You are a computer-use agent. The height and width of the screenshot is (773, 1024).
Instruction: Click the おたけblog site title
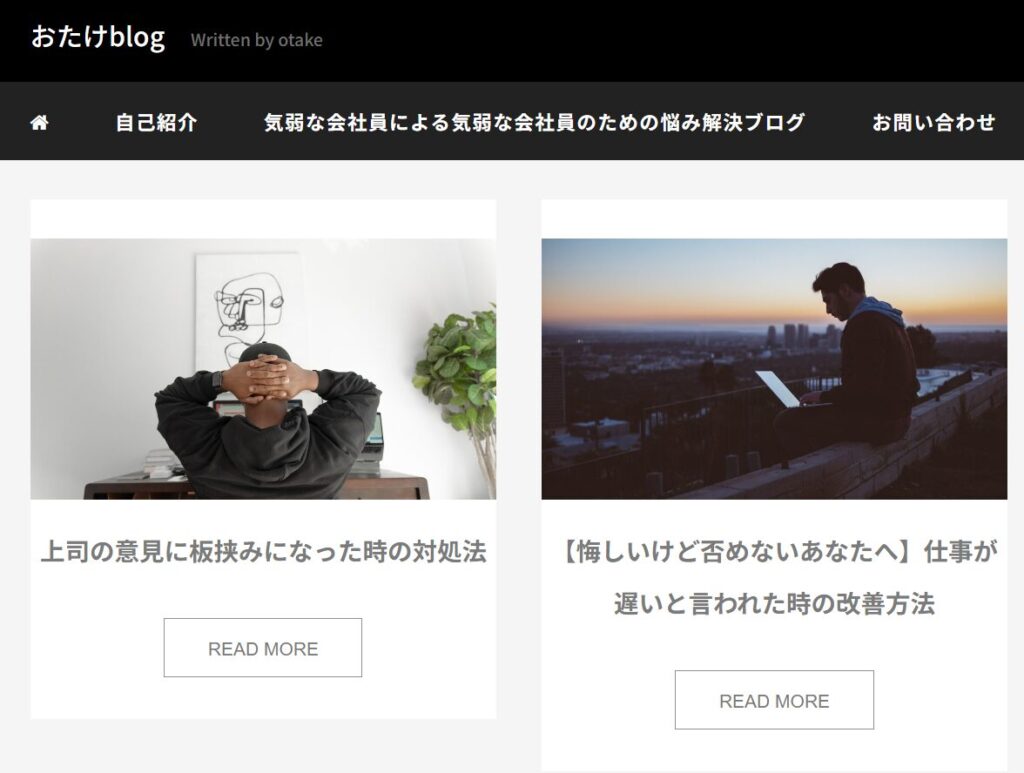click(x=98, y=37)
